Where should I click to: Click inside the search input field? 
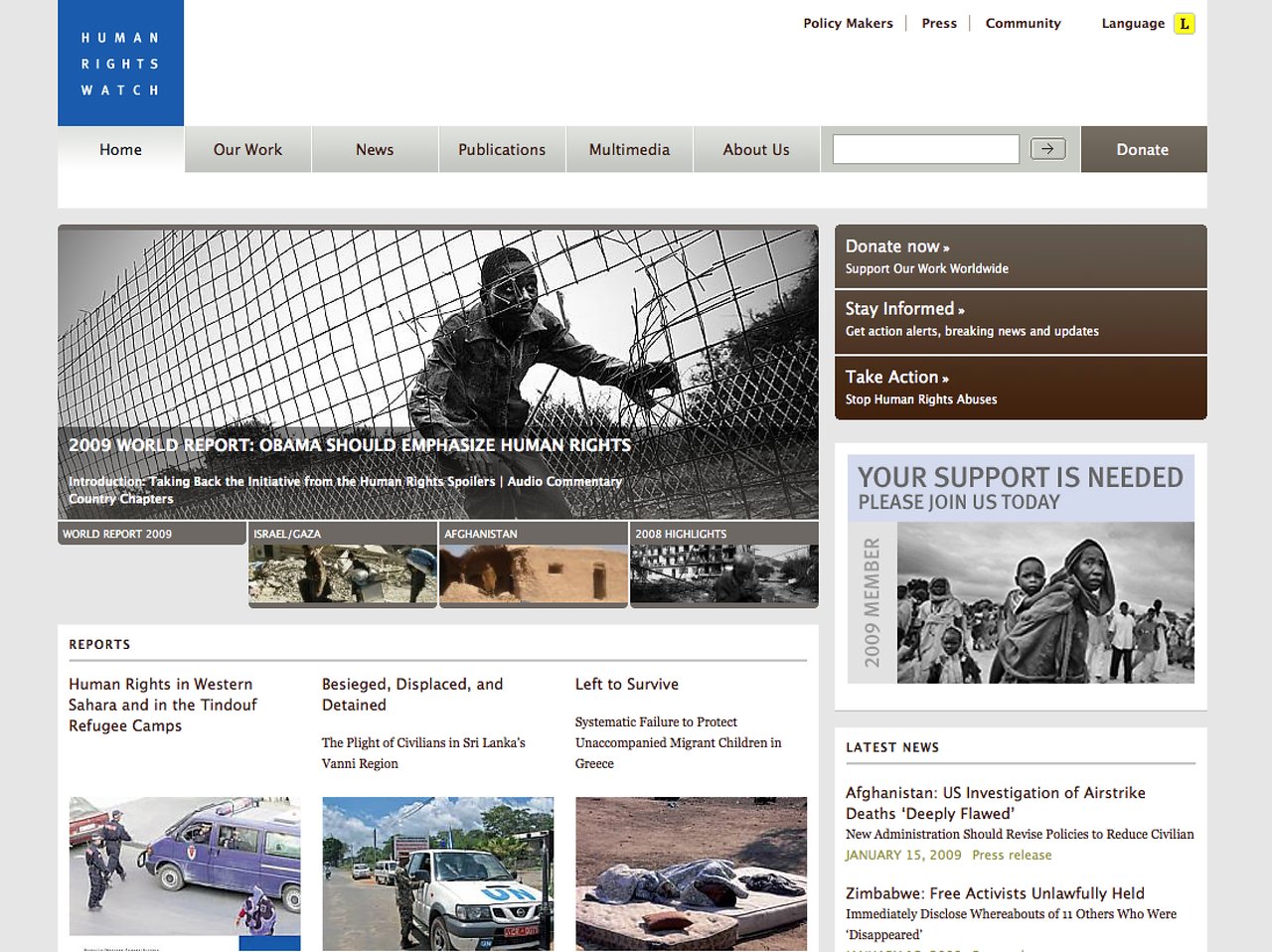(924, 148)
